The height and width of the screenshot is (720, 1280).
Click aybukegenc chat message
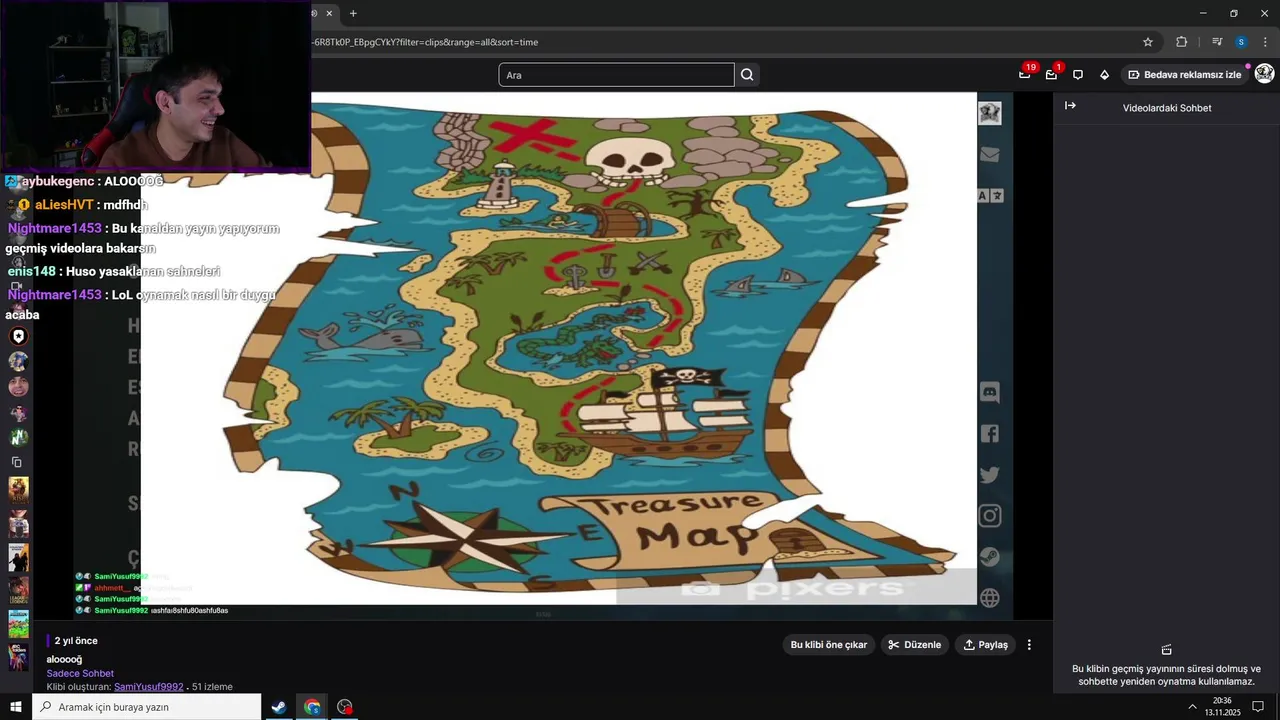(x=84, y=181)
